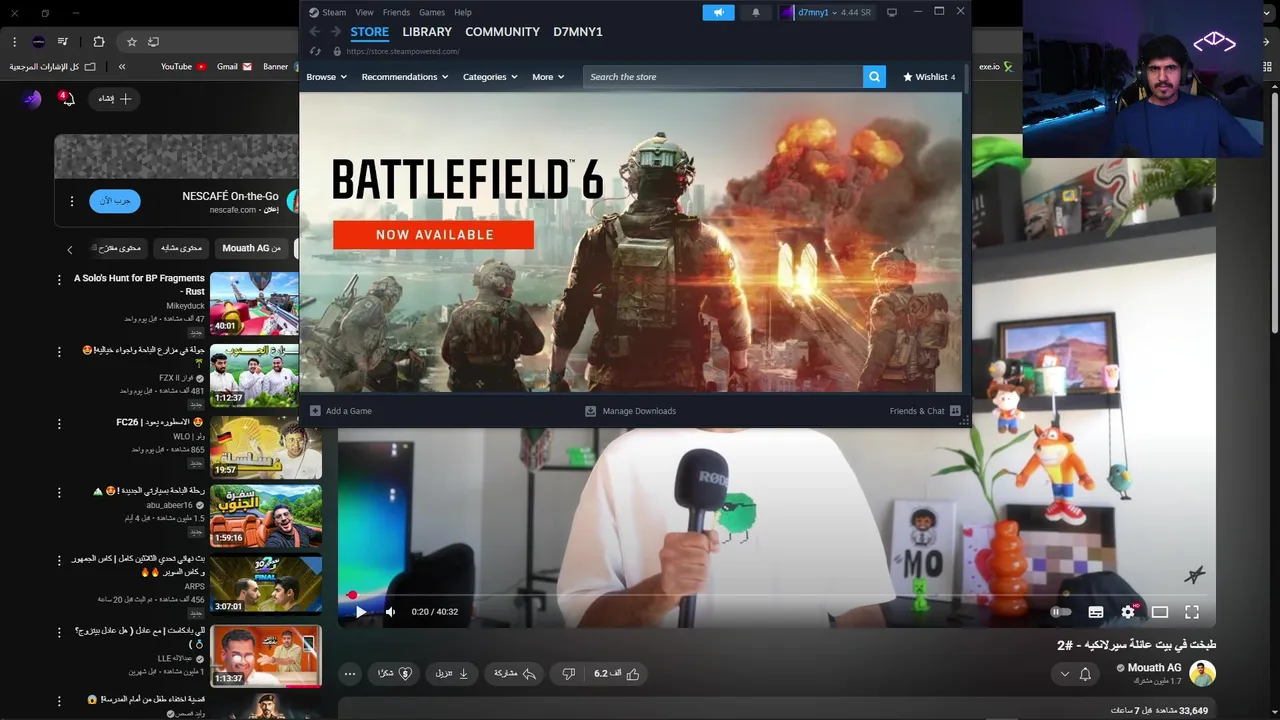
Task: Open Steam notifications bell
Action: pyautogui.click(x=755, y=12)
